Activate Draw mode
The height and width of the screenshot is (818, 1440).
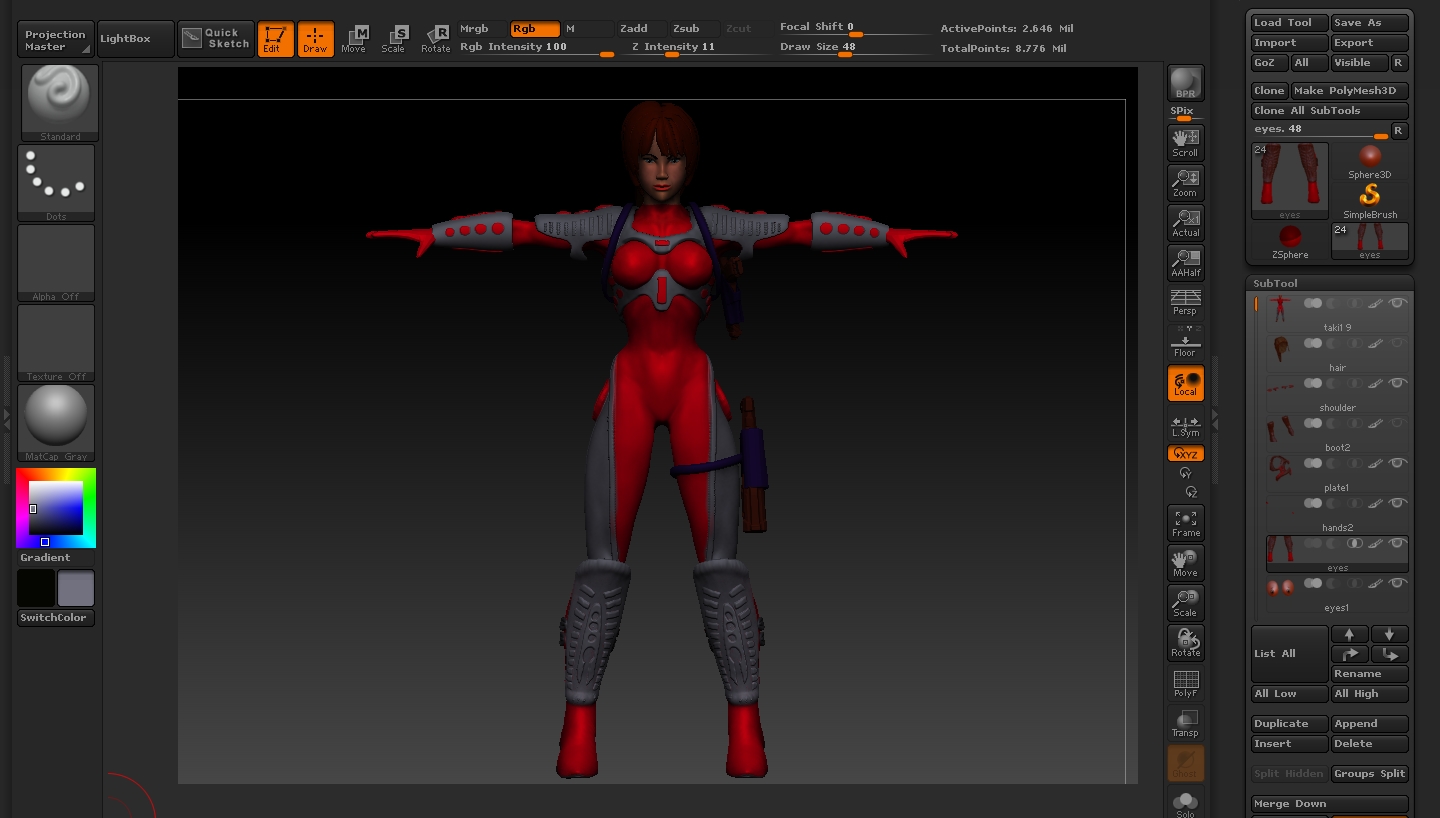point(316,39)
